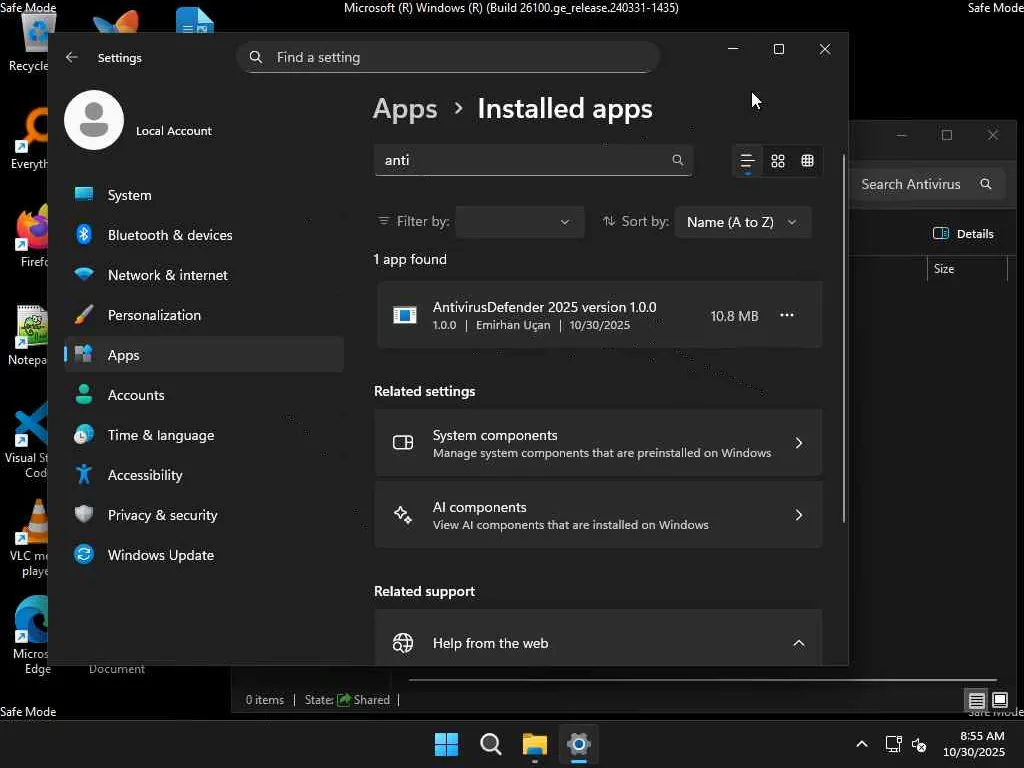Screen dimensions: 1024x768
Task: Open System components settings
Action: point(597,443)
